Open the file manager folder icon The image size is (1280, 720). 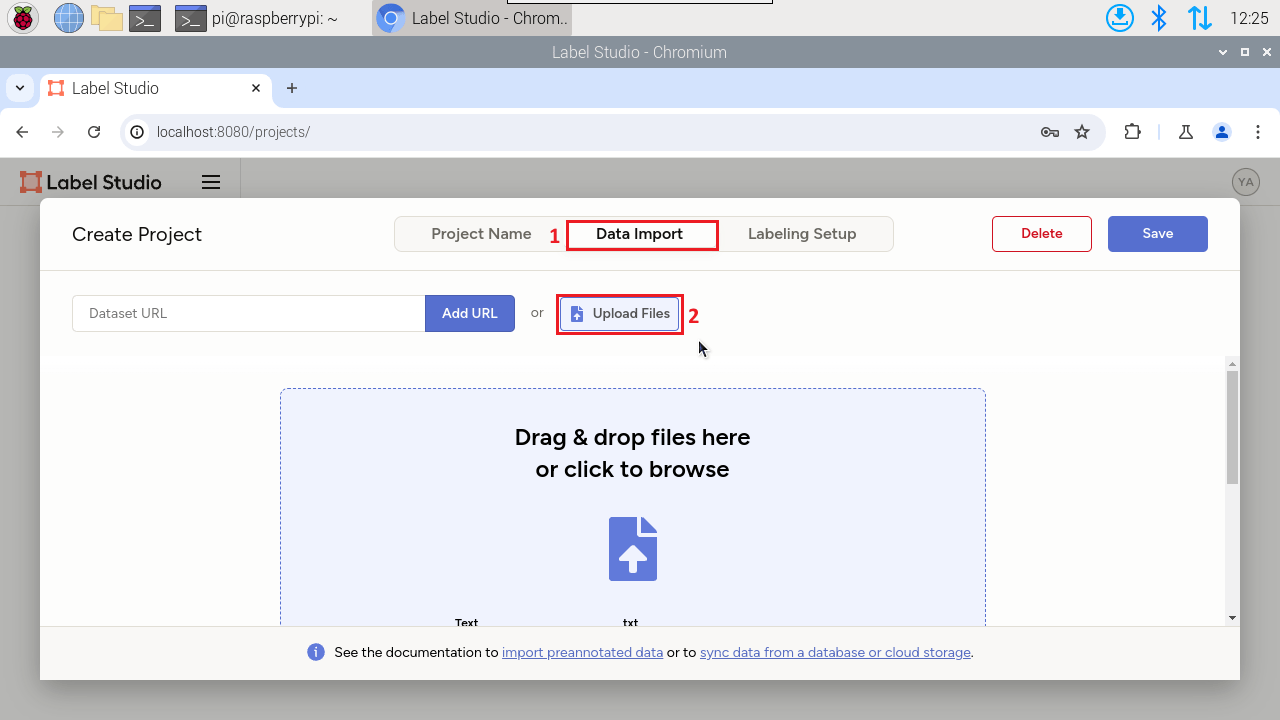point(107,17)
